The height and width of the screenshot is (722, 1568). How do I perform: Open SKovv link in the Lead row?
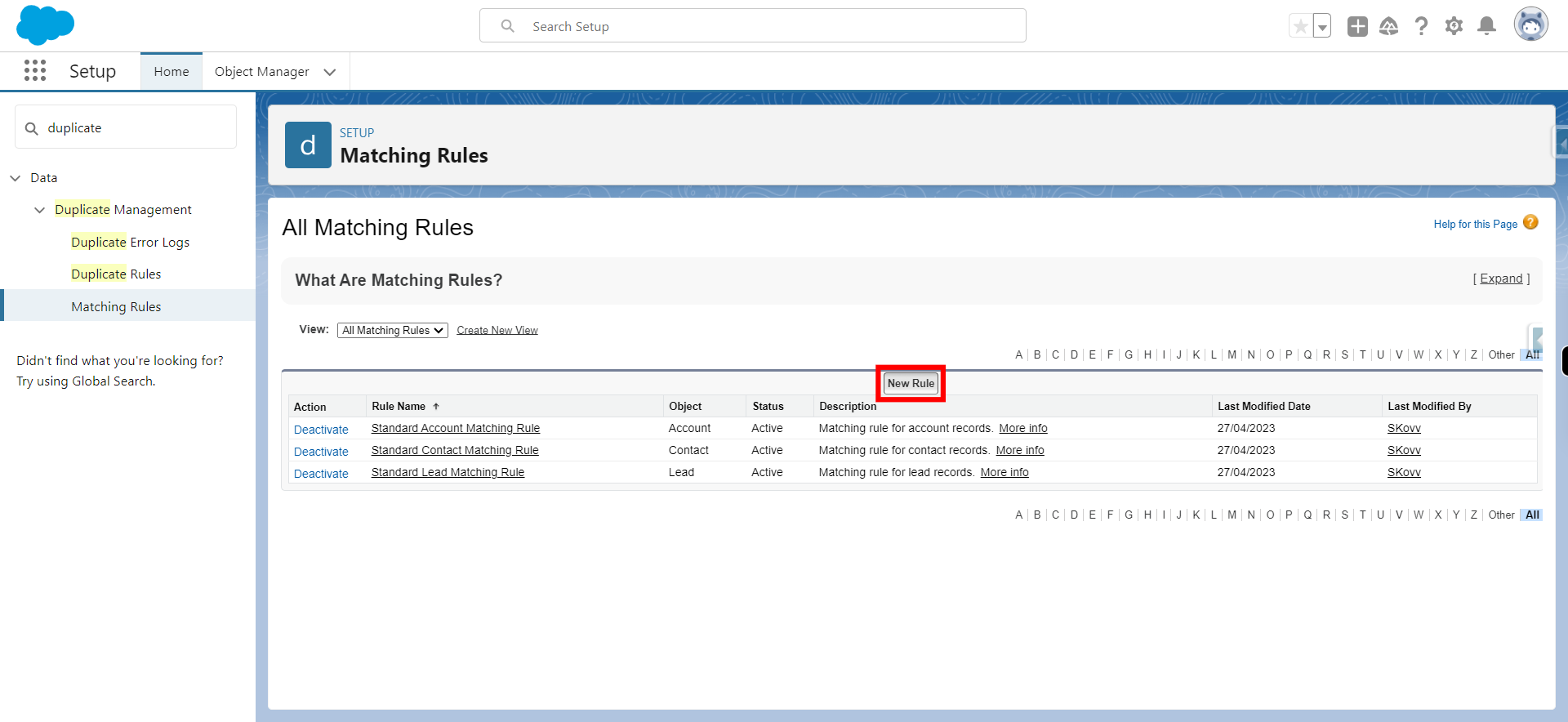(x=1404, y=472)
